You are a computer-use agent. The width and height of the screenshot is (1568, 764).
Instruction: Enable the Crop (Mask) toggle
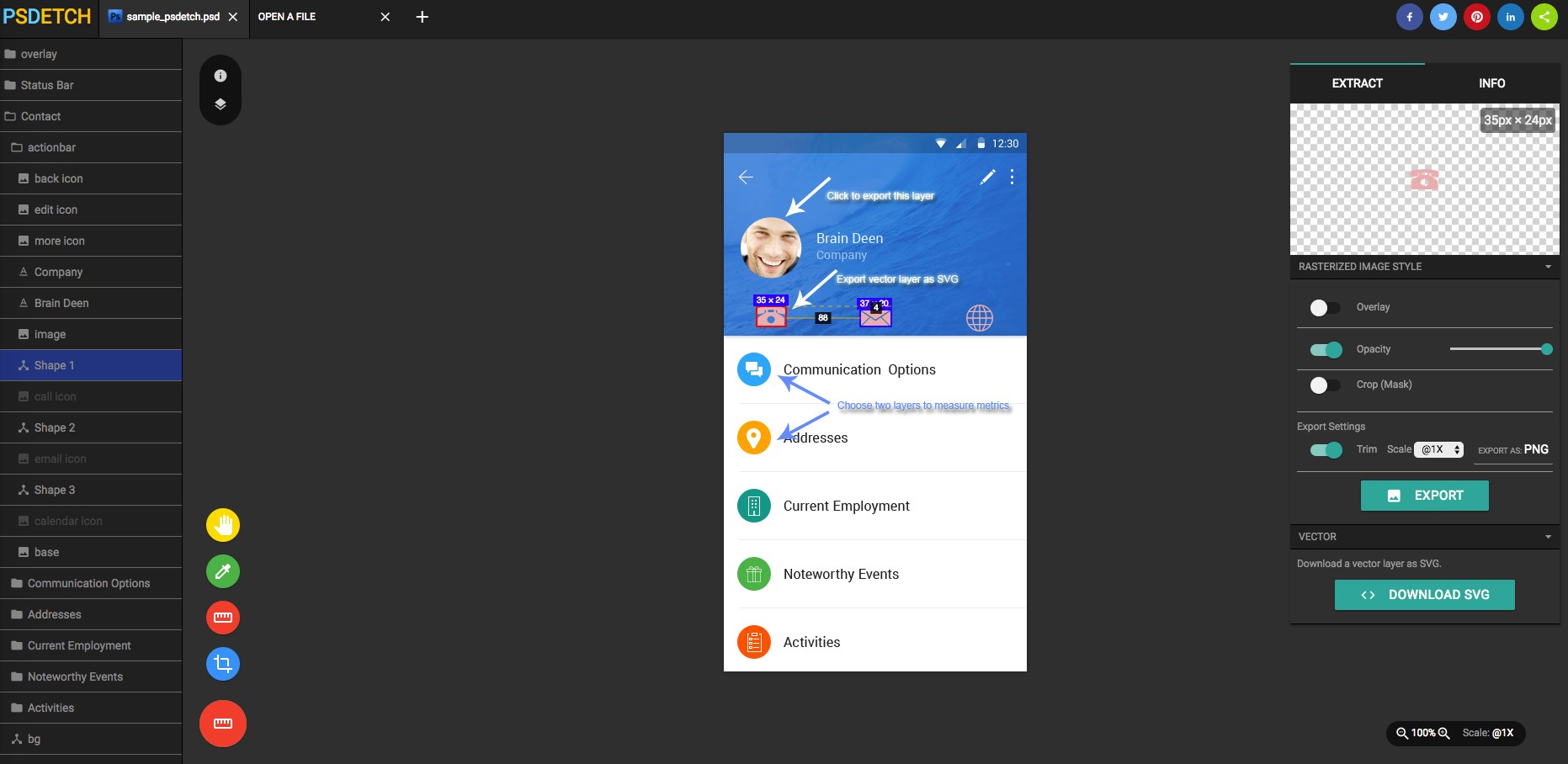click(1325, 385)
